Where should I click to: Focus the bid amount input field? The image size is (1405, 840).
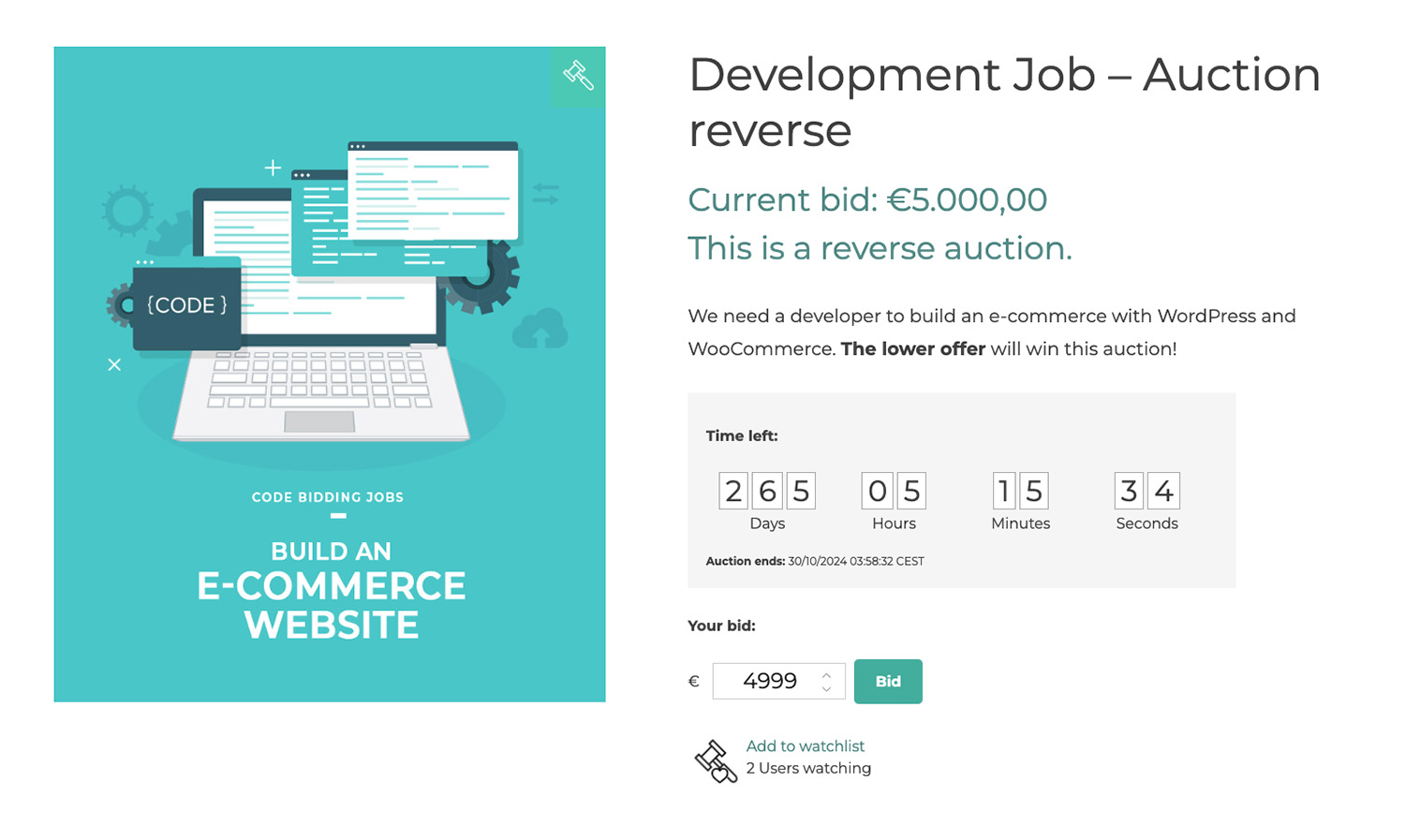[x=768, y=681]
